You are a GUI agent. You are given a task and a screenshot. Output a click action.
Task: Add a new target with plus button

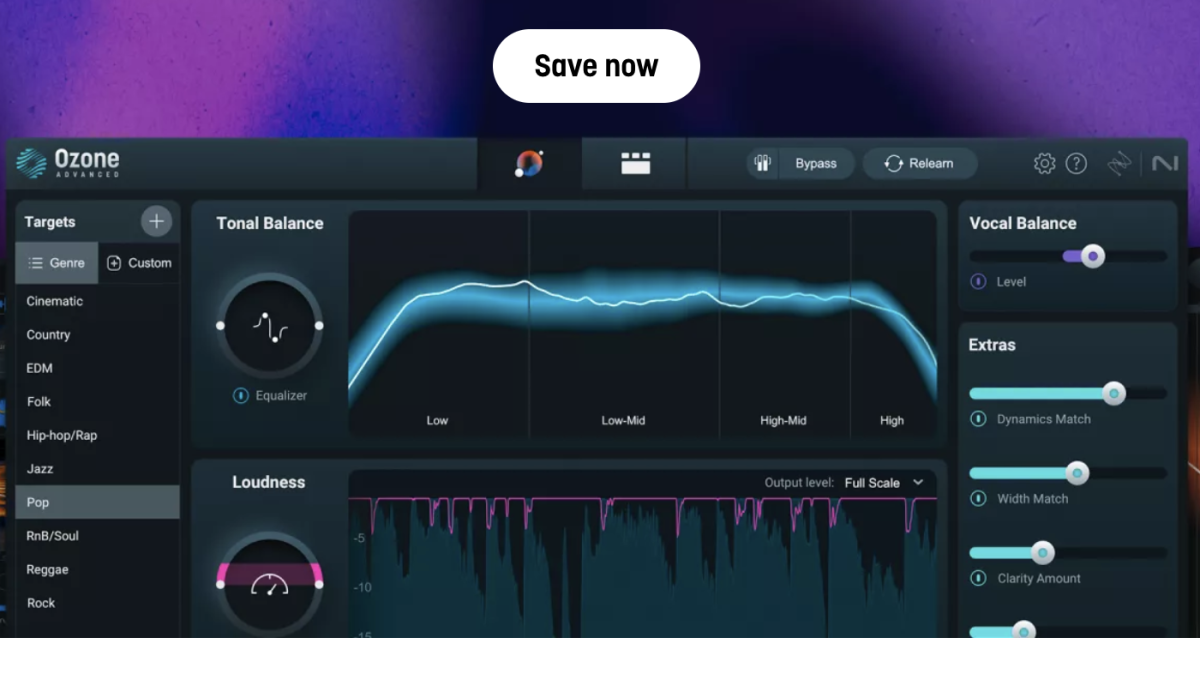(x=156, y=221)
